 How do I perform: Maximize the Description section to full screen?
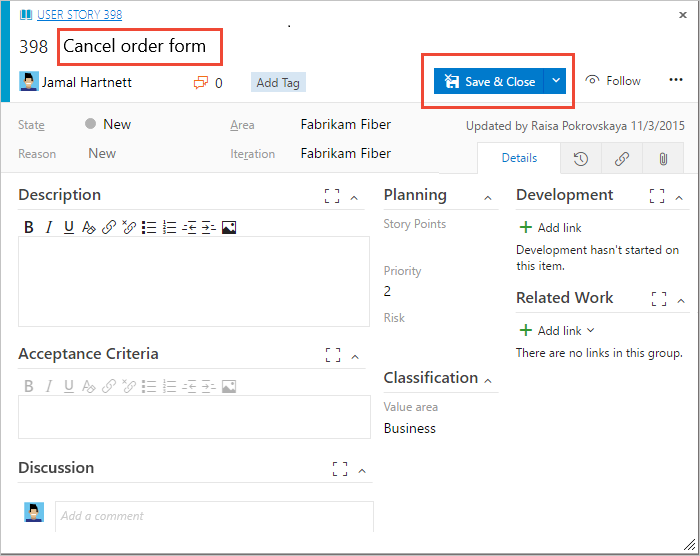click(x=332, y=196)
